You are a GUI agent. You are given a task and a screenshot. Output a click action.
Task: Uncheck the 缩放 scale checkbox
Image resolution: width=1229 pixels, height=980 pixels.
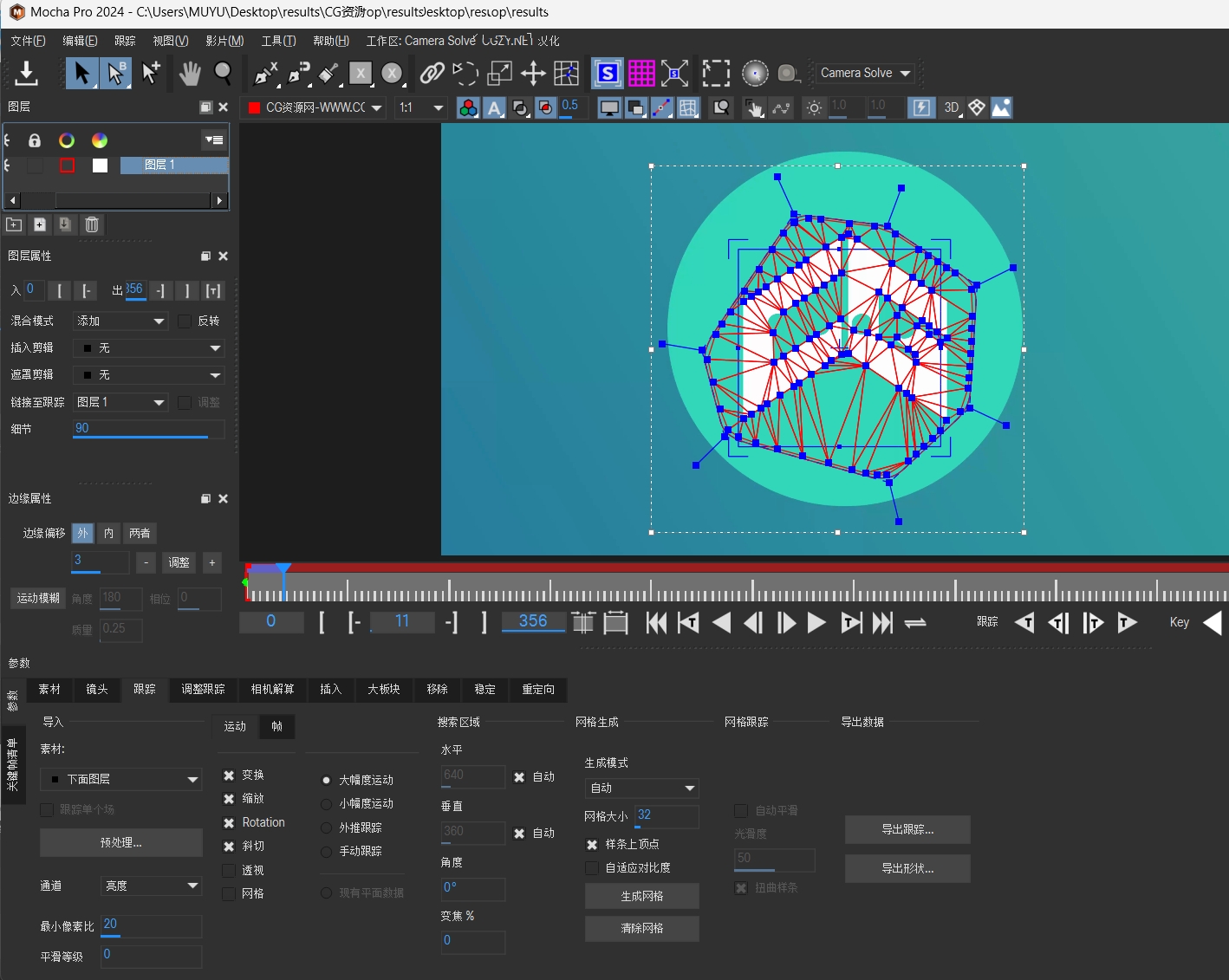pos(229,799)
